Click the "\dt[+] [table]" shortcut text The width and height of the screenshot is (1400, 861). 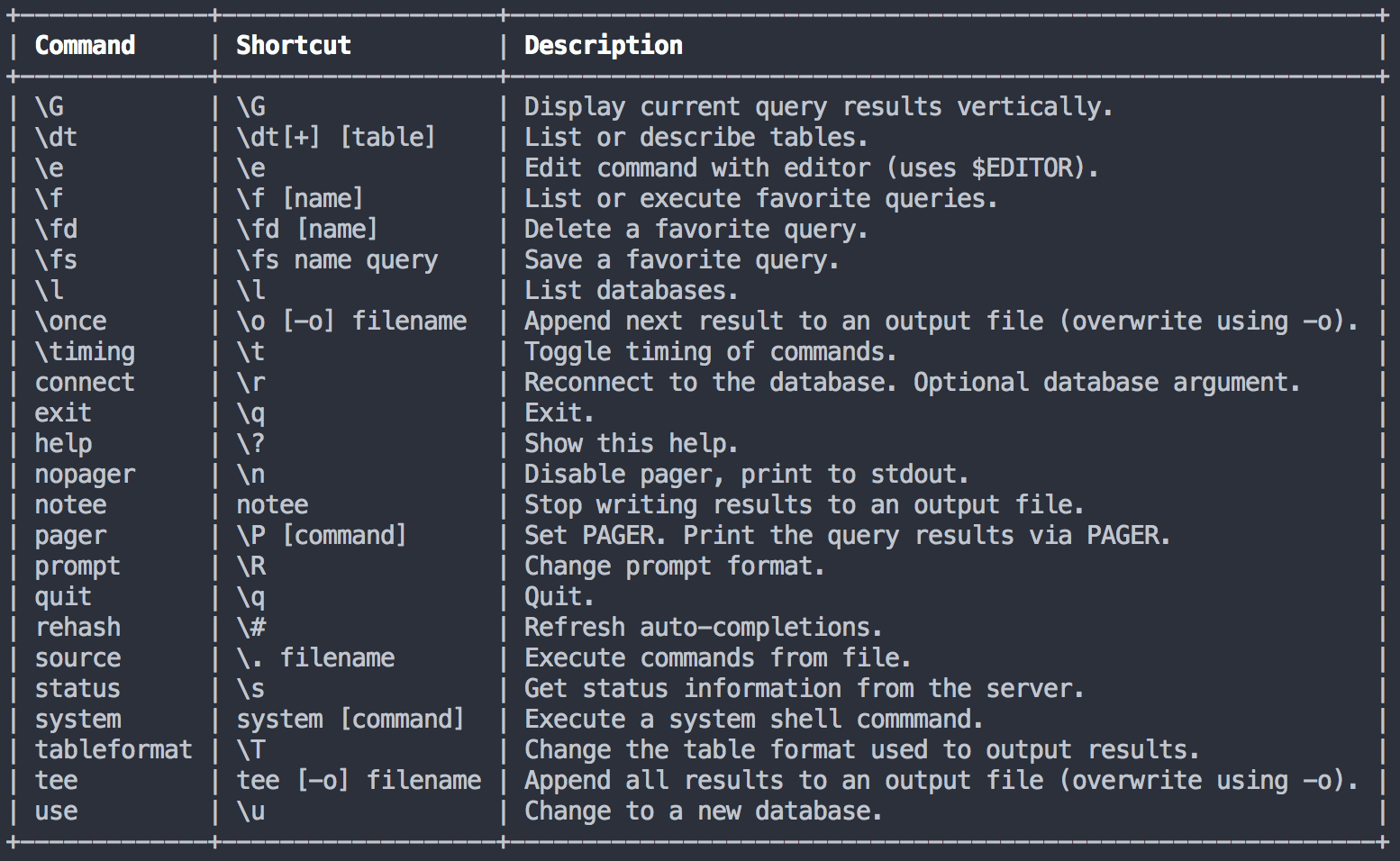pos(335,137)
